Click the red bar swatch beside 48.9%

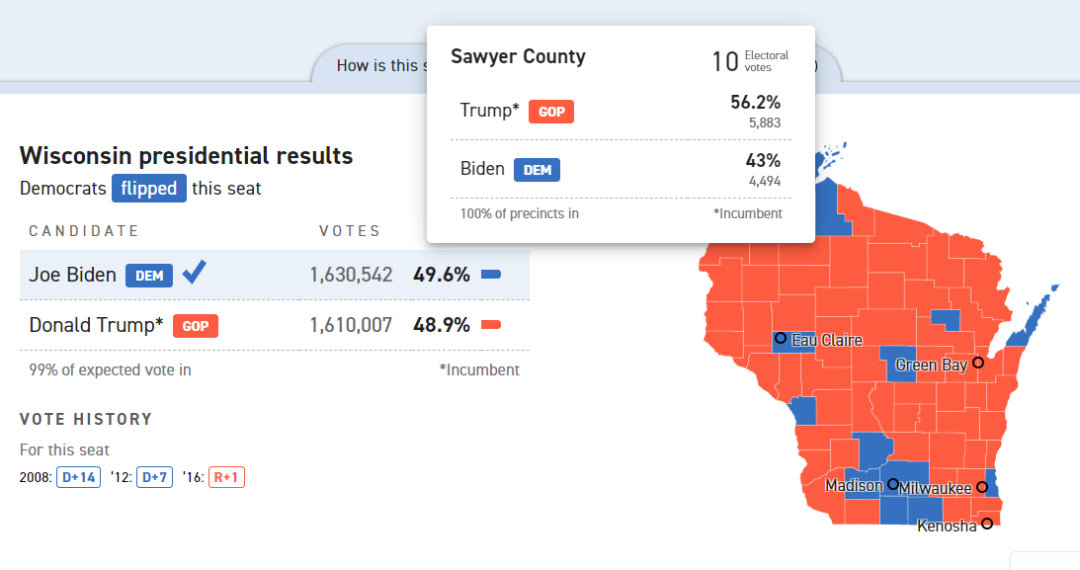491,325
